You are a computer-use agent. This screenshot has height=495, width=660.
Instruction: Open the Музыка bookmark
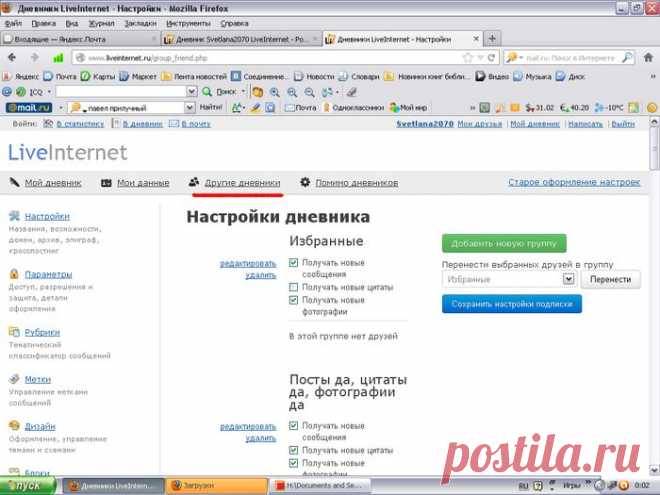(532, 77)
